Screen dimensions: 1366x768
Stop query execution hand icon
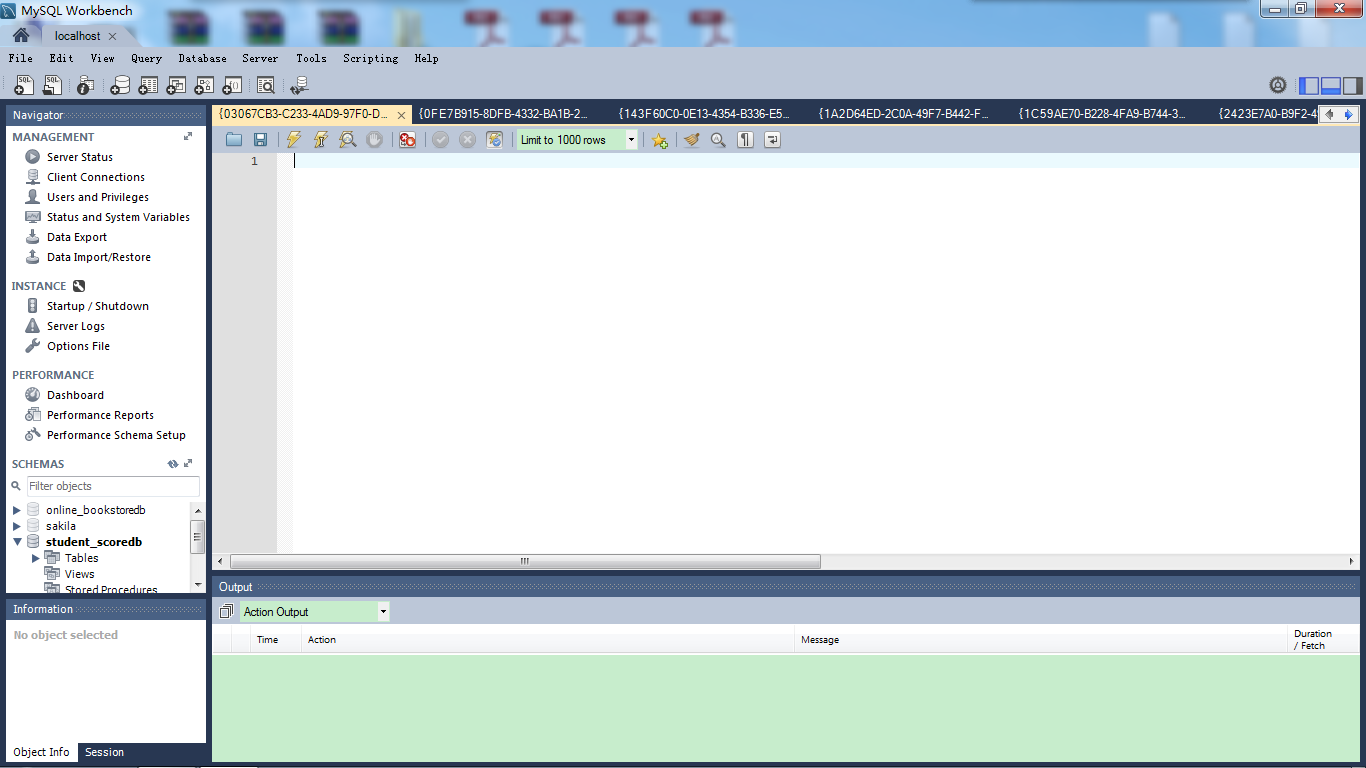coord(374,140)
